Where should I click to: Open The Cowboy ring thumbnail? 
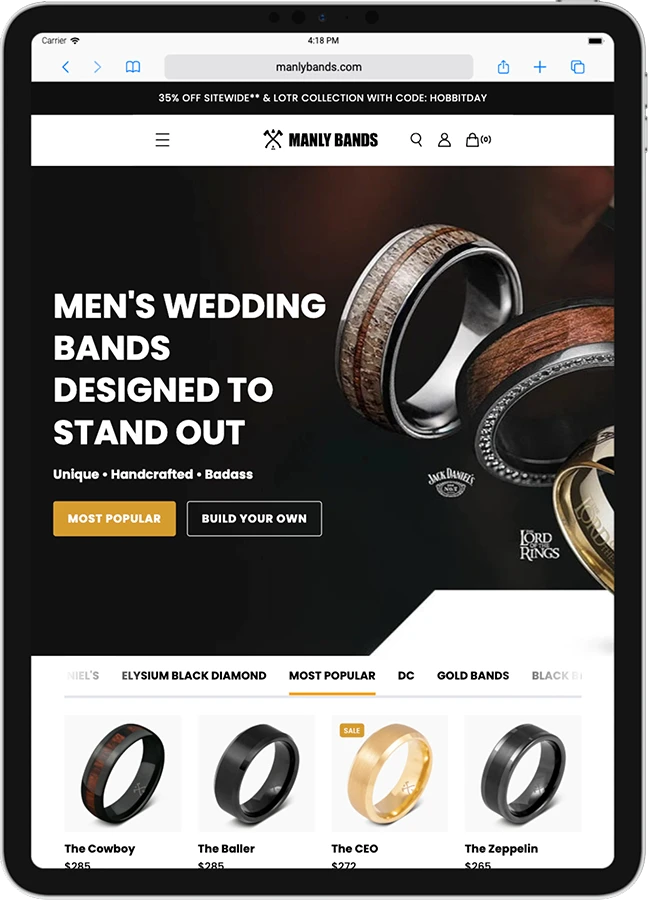click(x=122, y=773)
